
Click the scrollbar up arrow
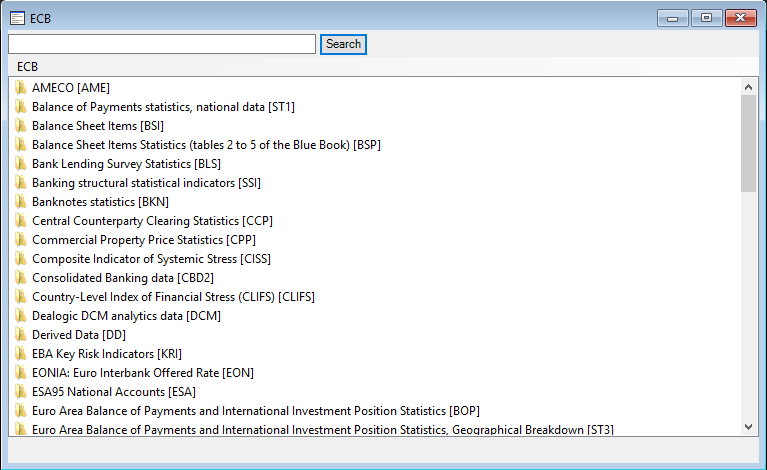pyautogui.click(x=748, y=87)
